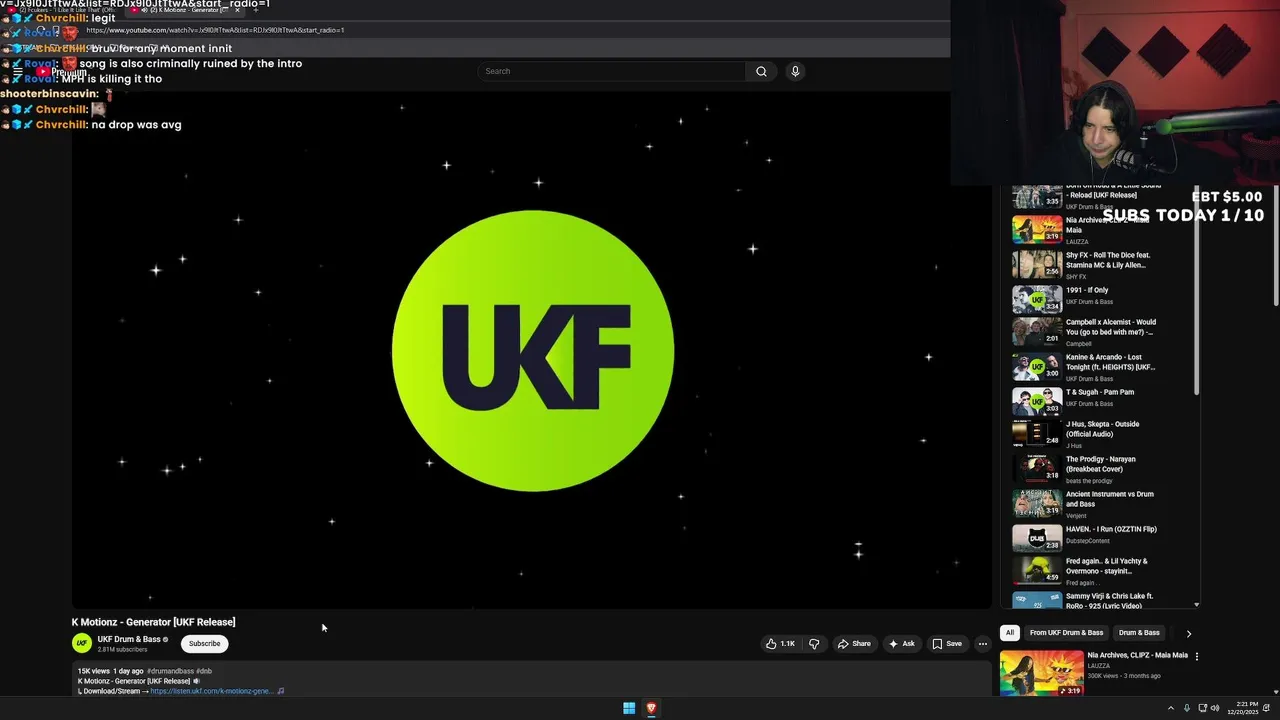Click the taskbar microphone tray icon
Screen dimensions: 1280x720
[1186, 708]
